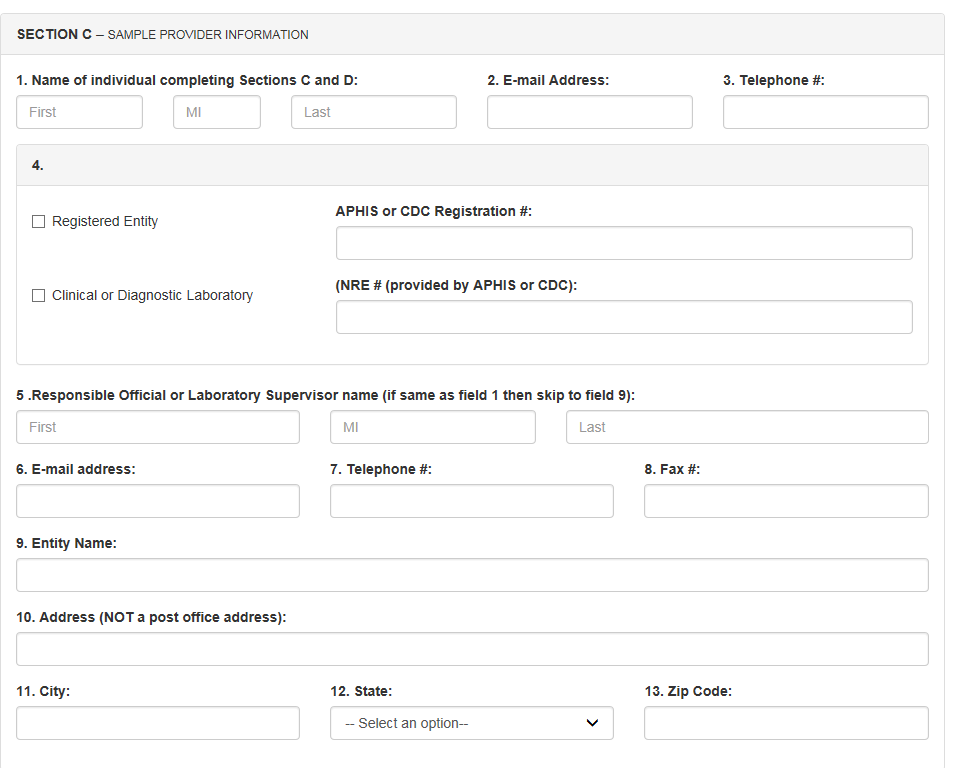Click the Responsible Official Last name field
The image size is (966, 768).
click(x=746, y=427)
